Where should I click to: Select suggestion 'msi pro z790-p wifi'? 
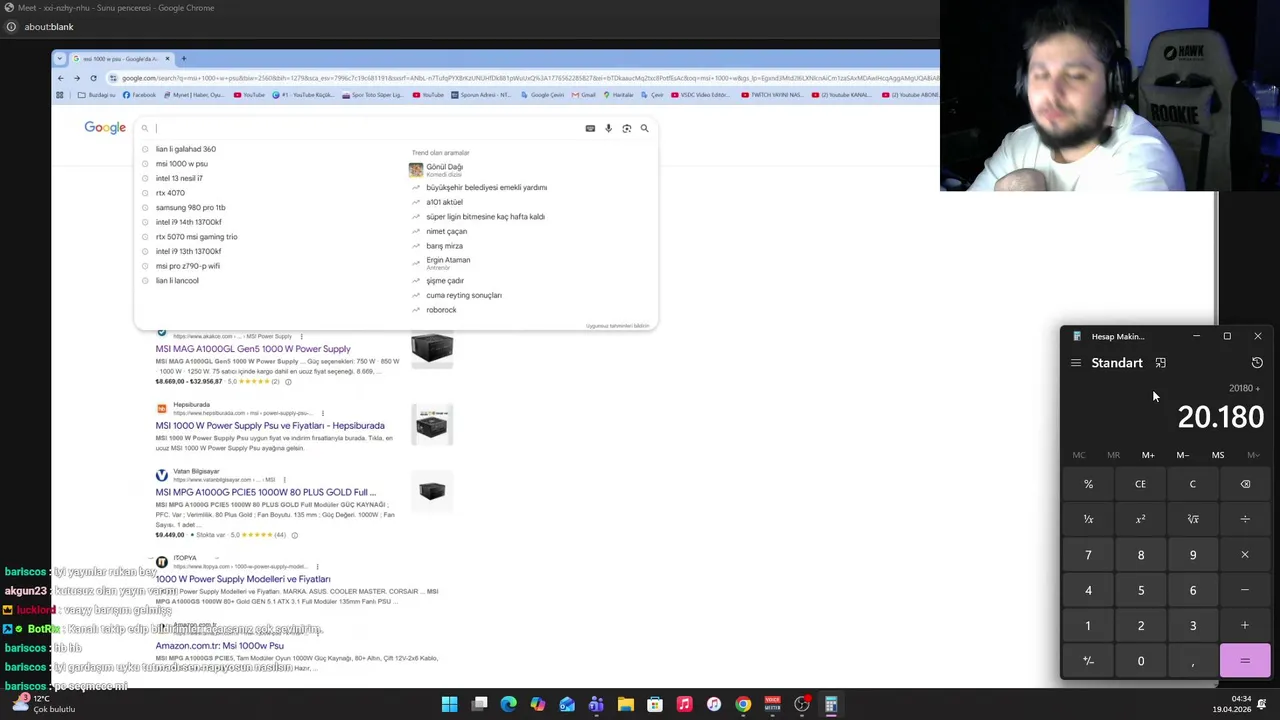click(x=187, y=266)
